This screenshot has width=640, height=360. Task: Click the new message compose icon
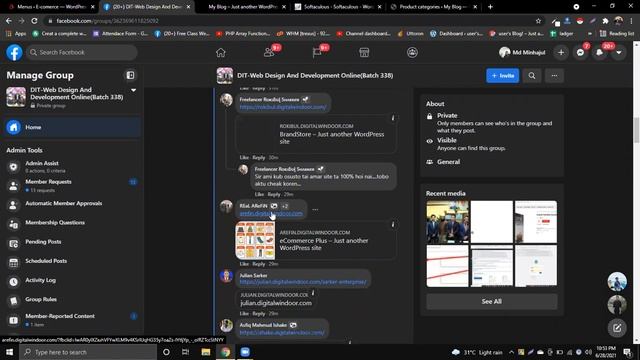[617, 327]
